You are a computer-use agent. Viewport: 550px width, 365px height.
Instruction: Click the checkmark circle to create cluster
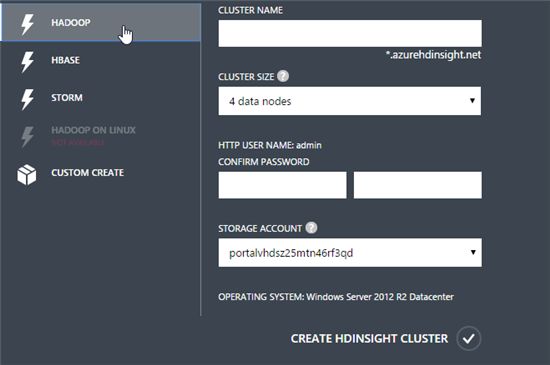tap(468, 338)
